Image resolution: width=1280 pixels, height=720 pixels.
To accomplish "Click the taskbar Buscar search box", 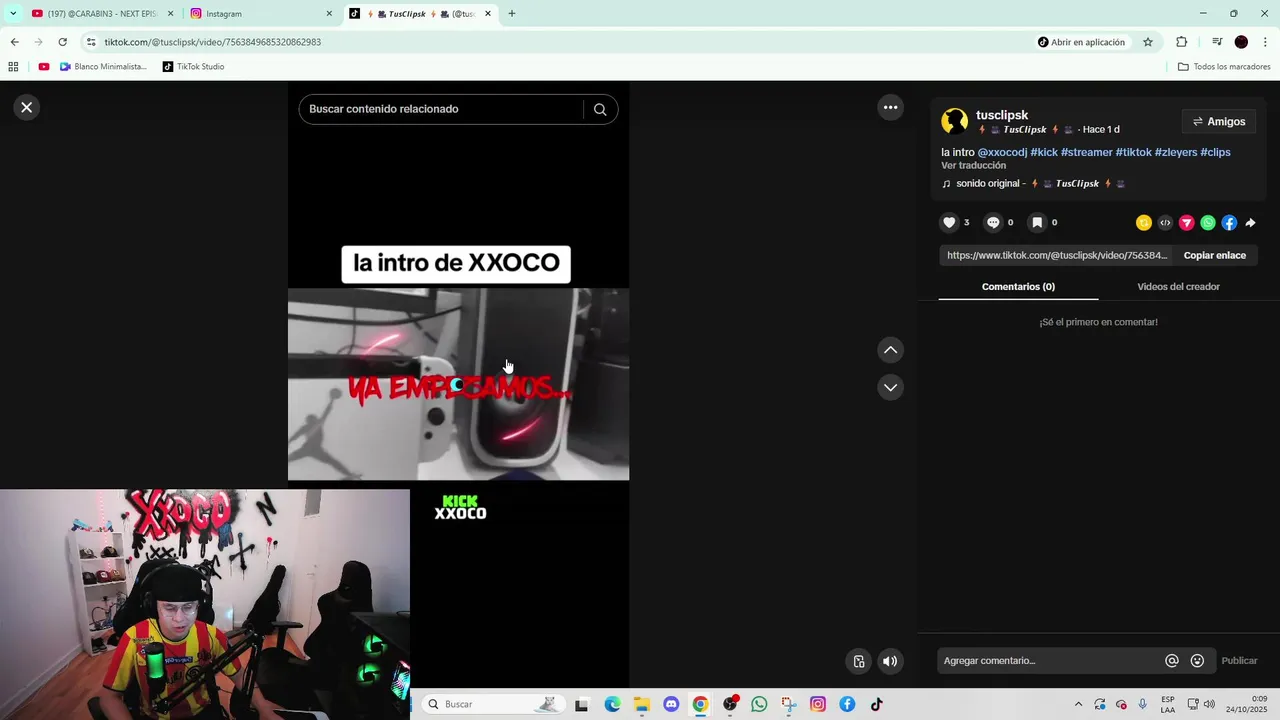I will [x=491, y=704].
